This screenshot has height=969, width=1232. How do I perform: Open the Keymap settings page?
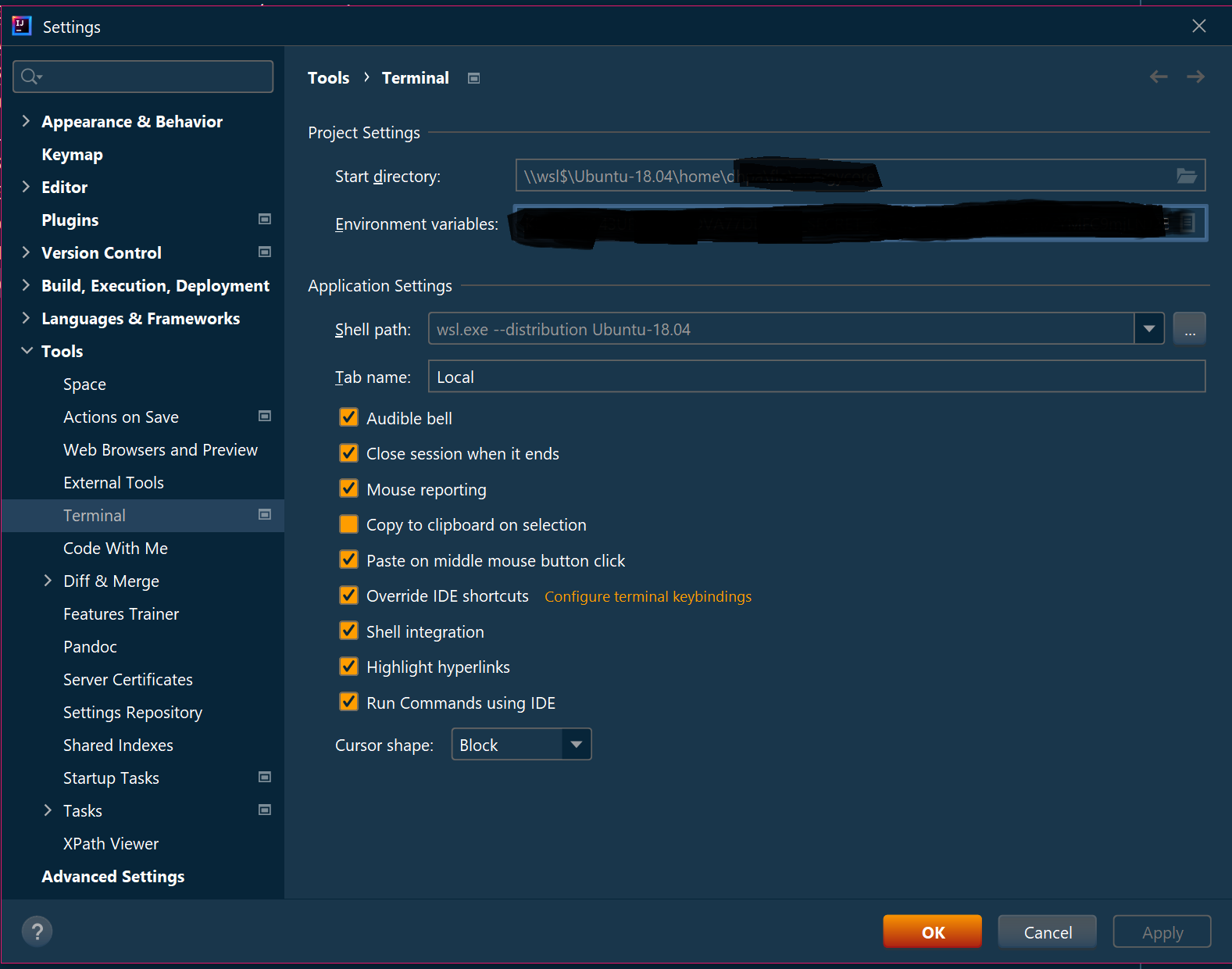[72, 155]
